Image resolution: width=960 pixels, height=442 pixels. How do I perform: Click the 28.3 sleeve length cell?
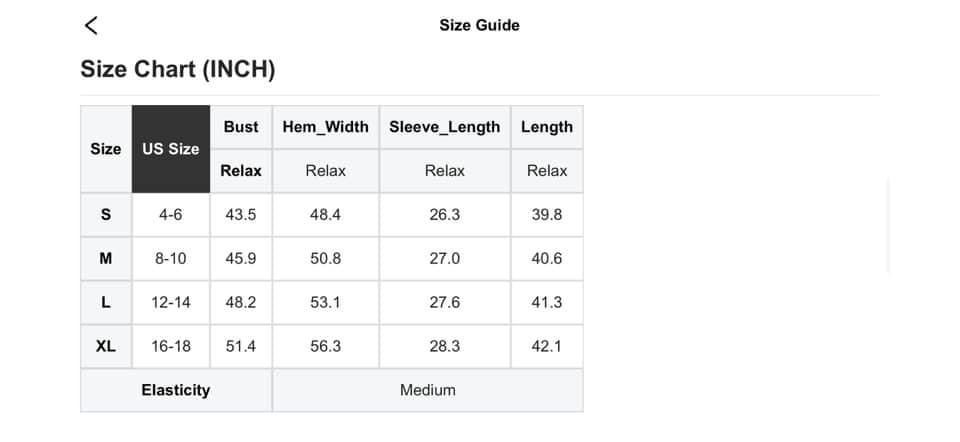coord(444,346)
